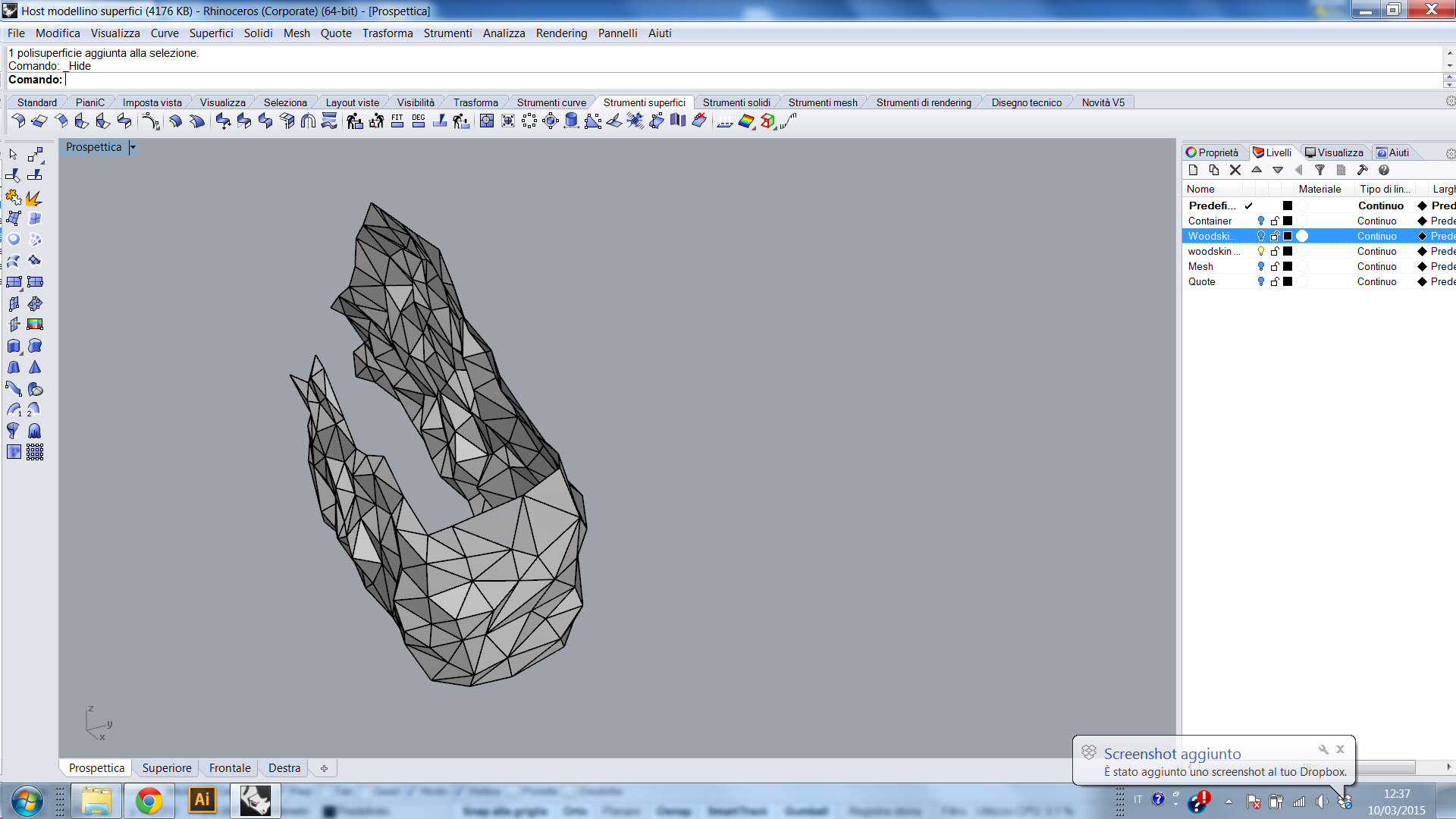Switch to the Strumenti mesh toolbar tab
1456x819 pixels.
pyautogui.click(x=823, y=102)
